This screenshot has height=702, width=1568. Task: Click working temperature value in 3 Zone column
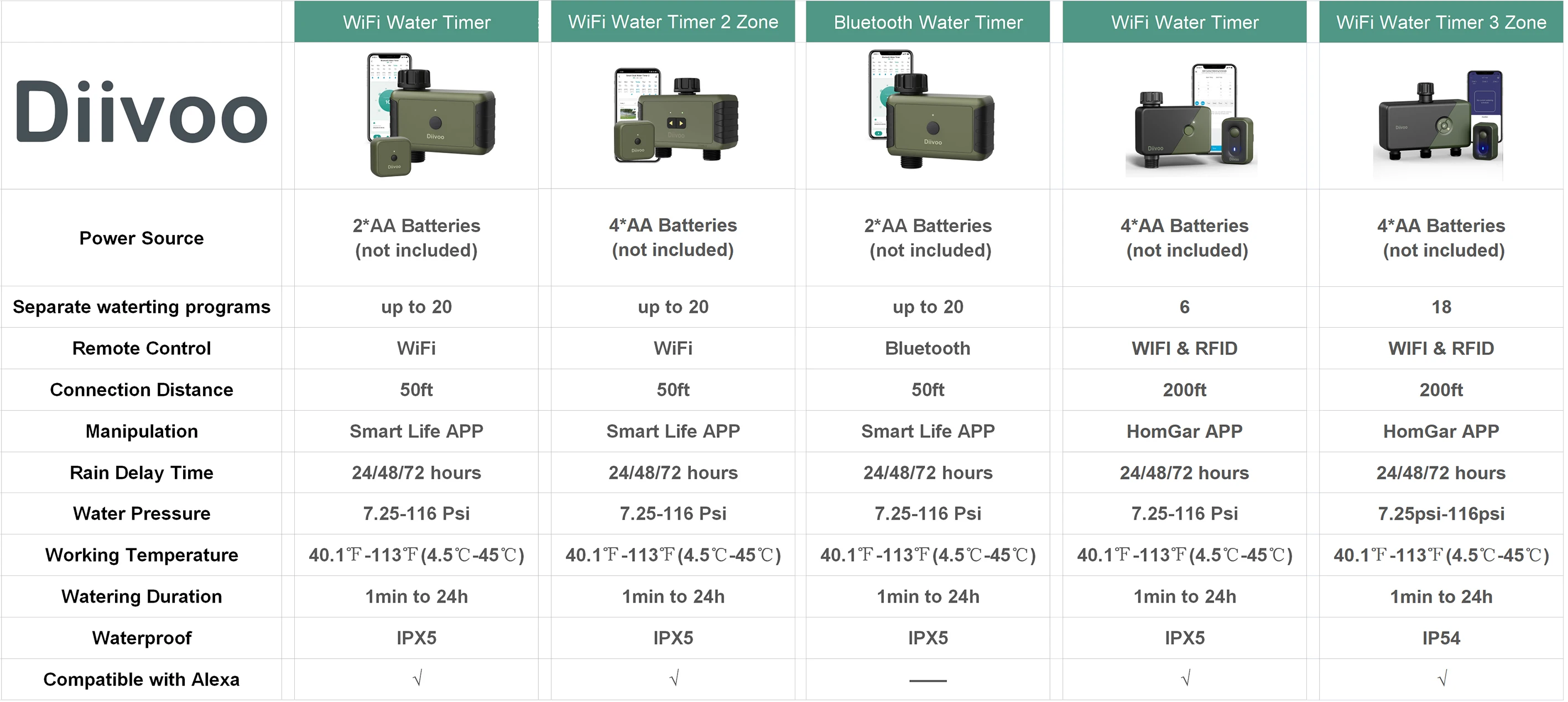(1441, 556)
